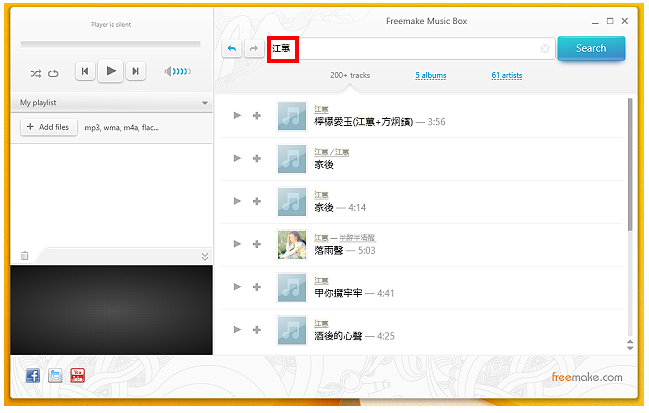
Task: Open artwork thumbnail of 3:56 track
Action: (x=292, y=116)
